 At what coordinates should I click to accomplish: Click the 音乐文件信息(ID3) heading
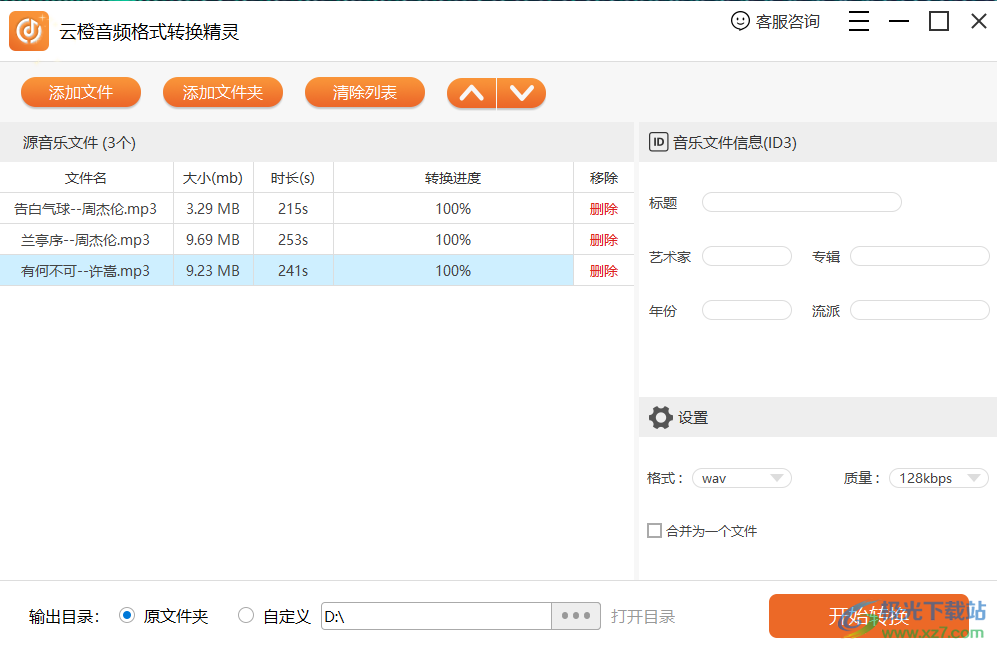click(734, 142)
